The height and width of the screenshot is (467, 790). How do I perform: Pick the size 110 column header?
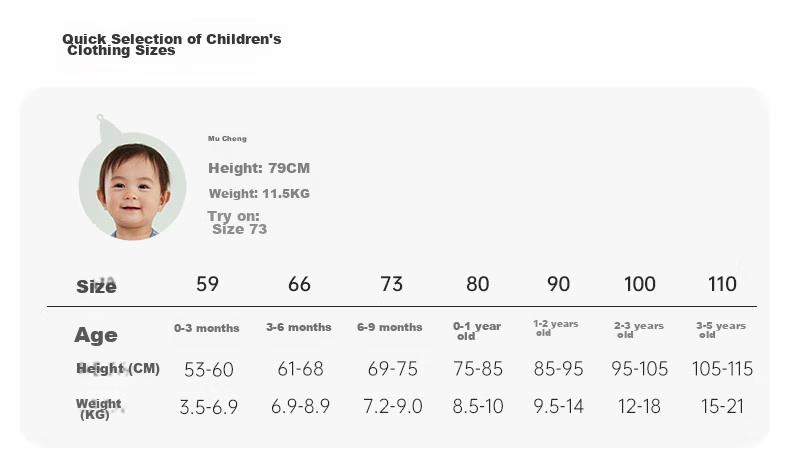722,284
